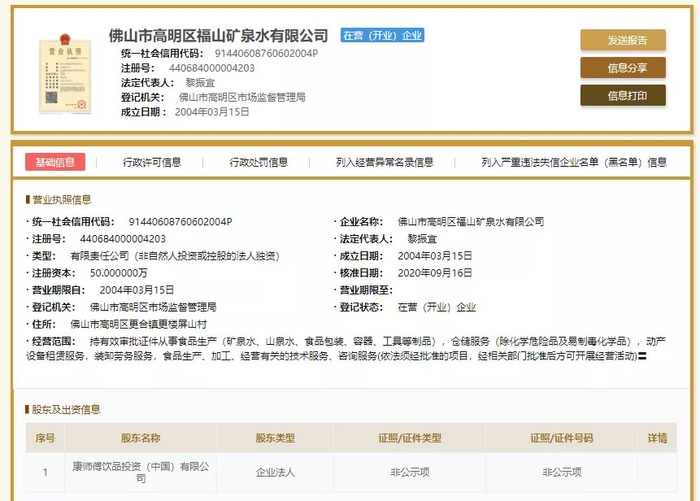Click 核准日期 value 2020年09月16日
Screen dimensions: 700x501
pos(435,273)
